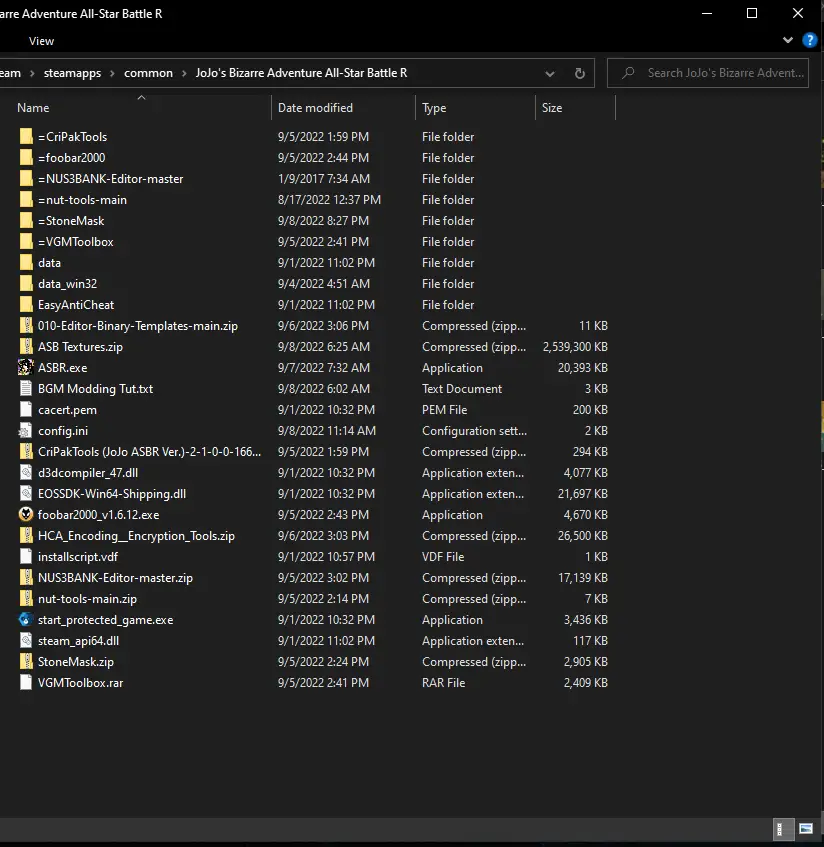Screen dimensions: 824x847
Task: Click the foobar2000_v1.6.12.exe icon
Action: click(x=25, y=514)
